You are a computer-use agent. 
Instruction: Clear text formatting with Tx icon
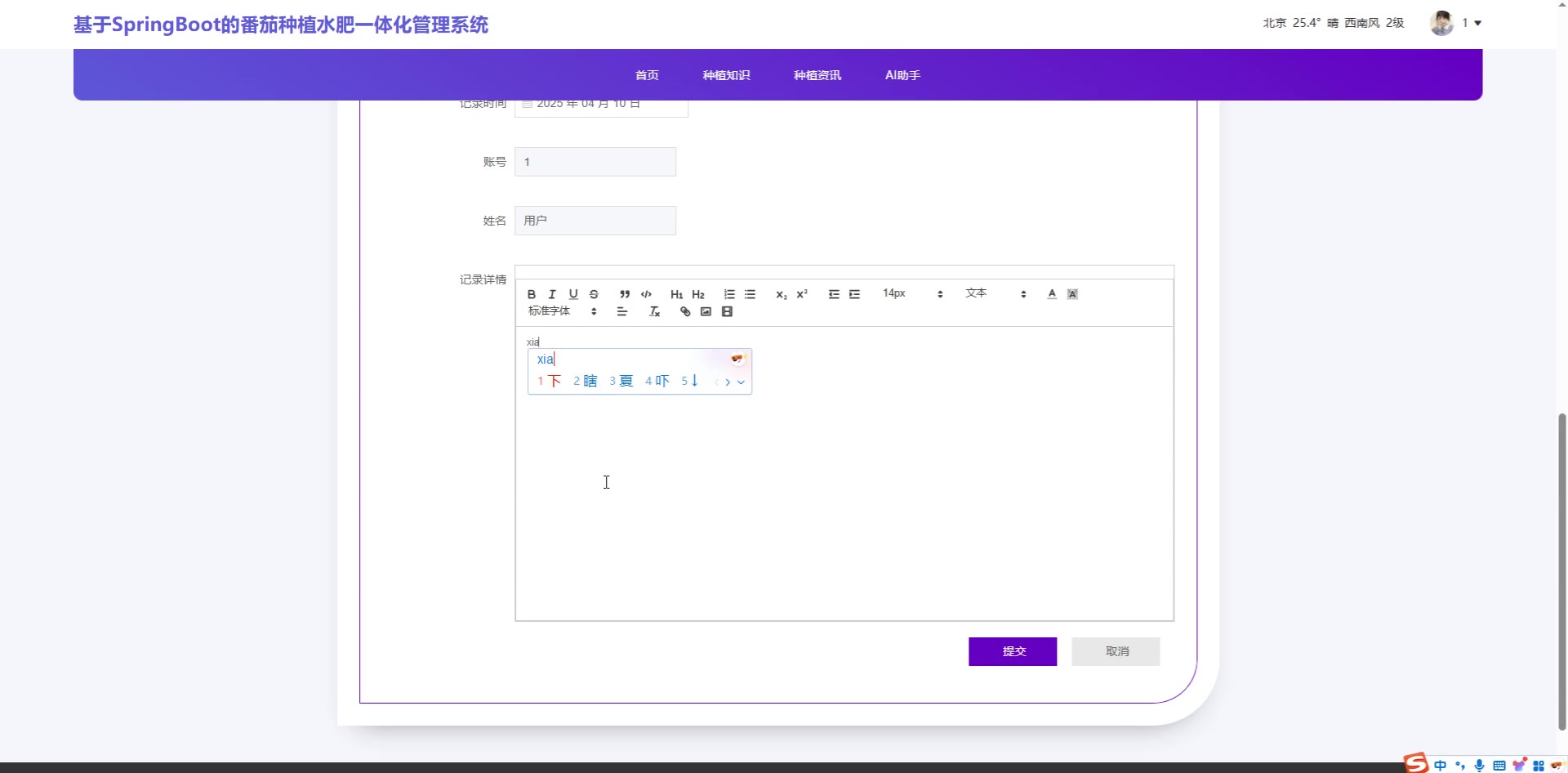click(x=654, y=312)
